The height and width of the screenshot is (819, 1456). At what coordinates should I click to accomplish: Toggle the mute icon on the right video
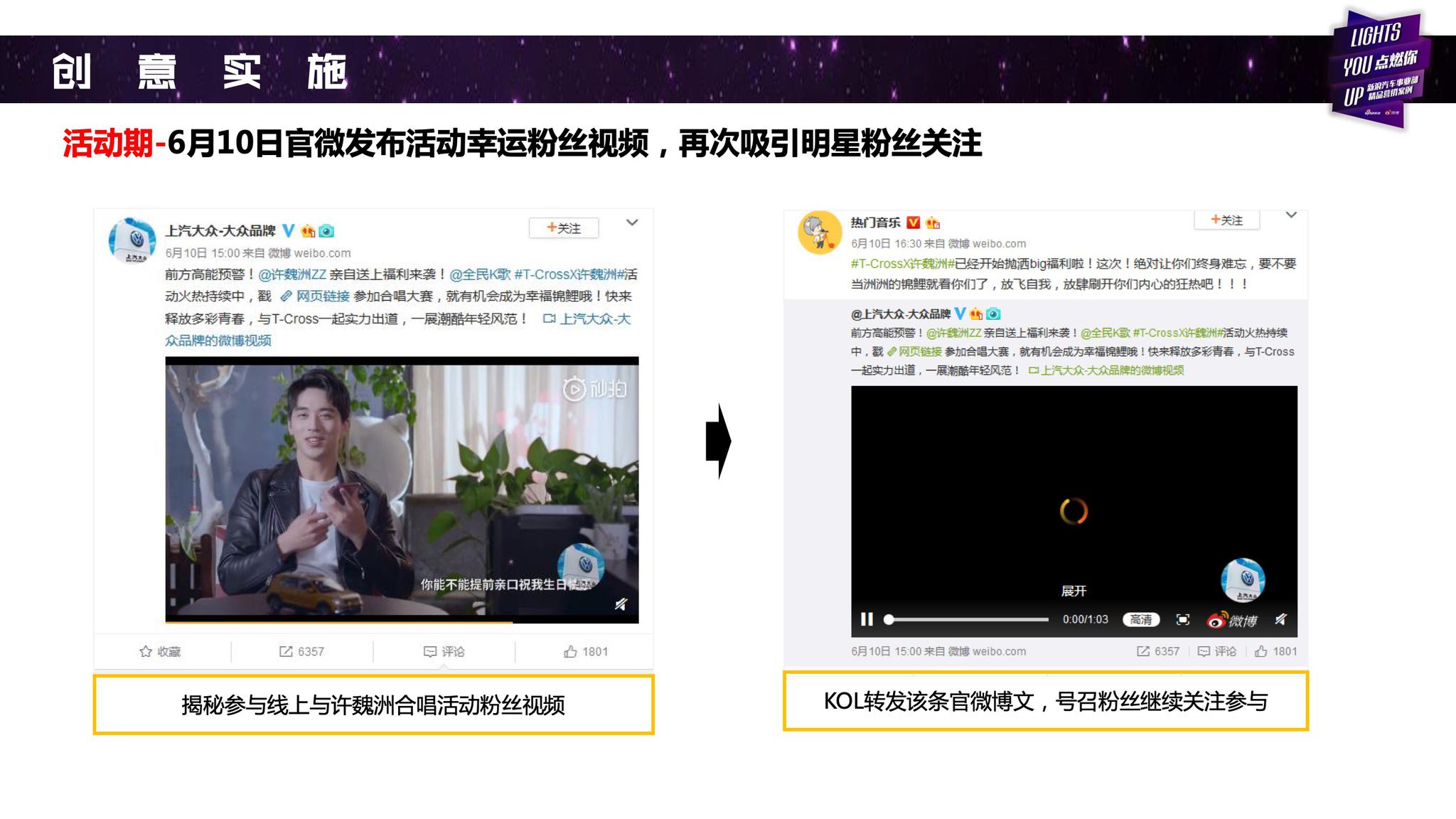[1280, 620]
